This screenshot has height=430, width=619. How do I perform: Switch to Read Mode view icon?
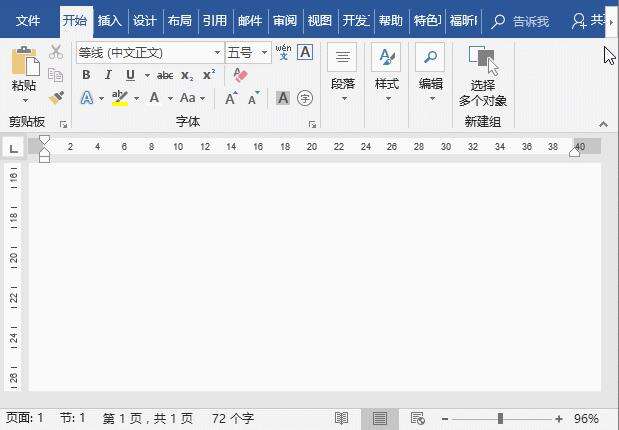(341, 418)
